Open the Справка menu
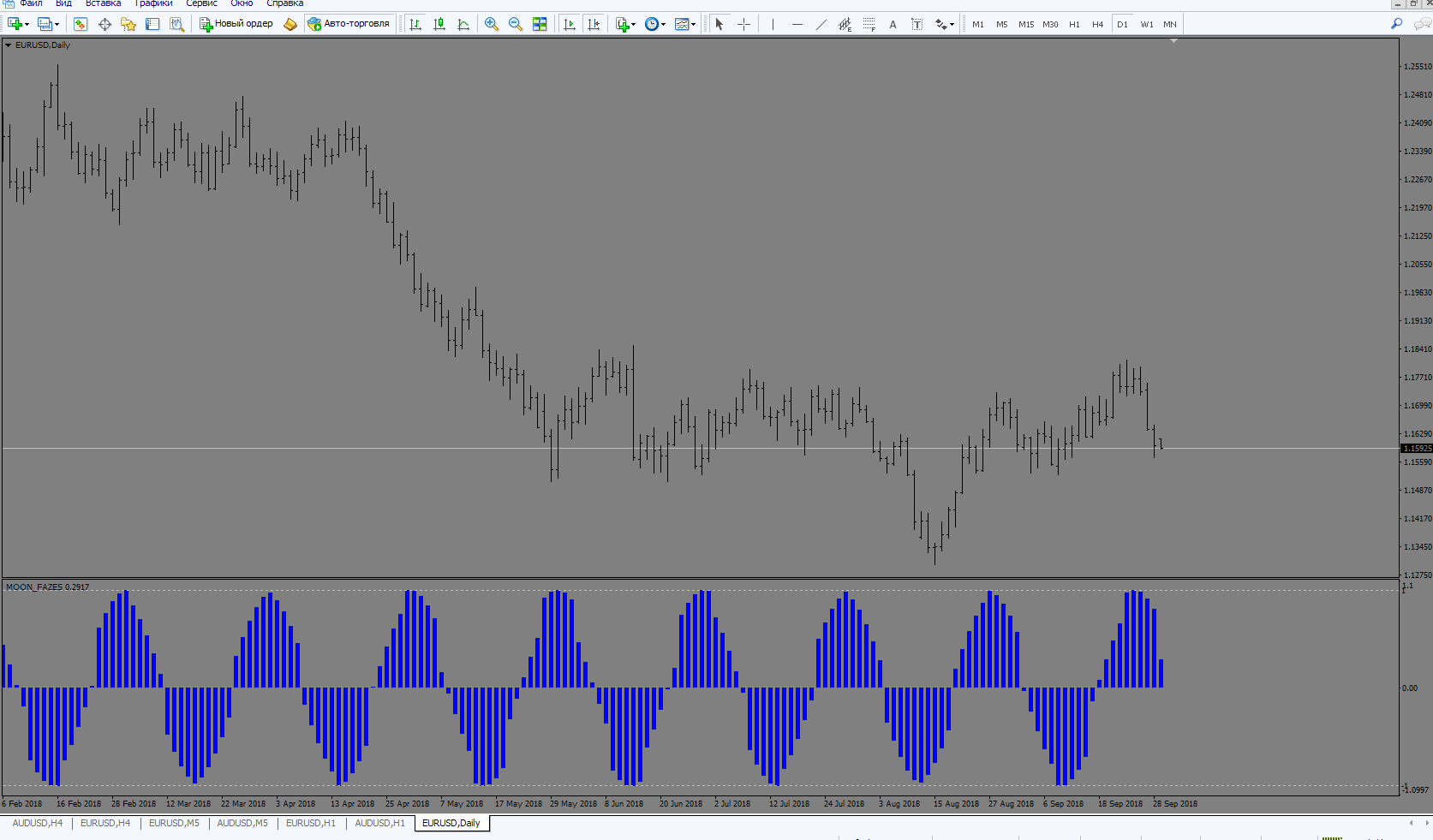This screenshot has width=1433, height=840. pos(284,3)
